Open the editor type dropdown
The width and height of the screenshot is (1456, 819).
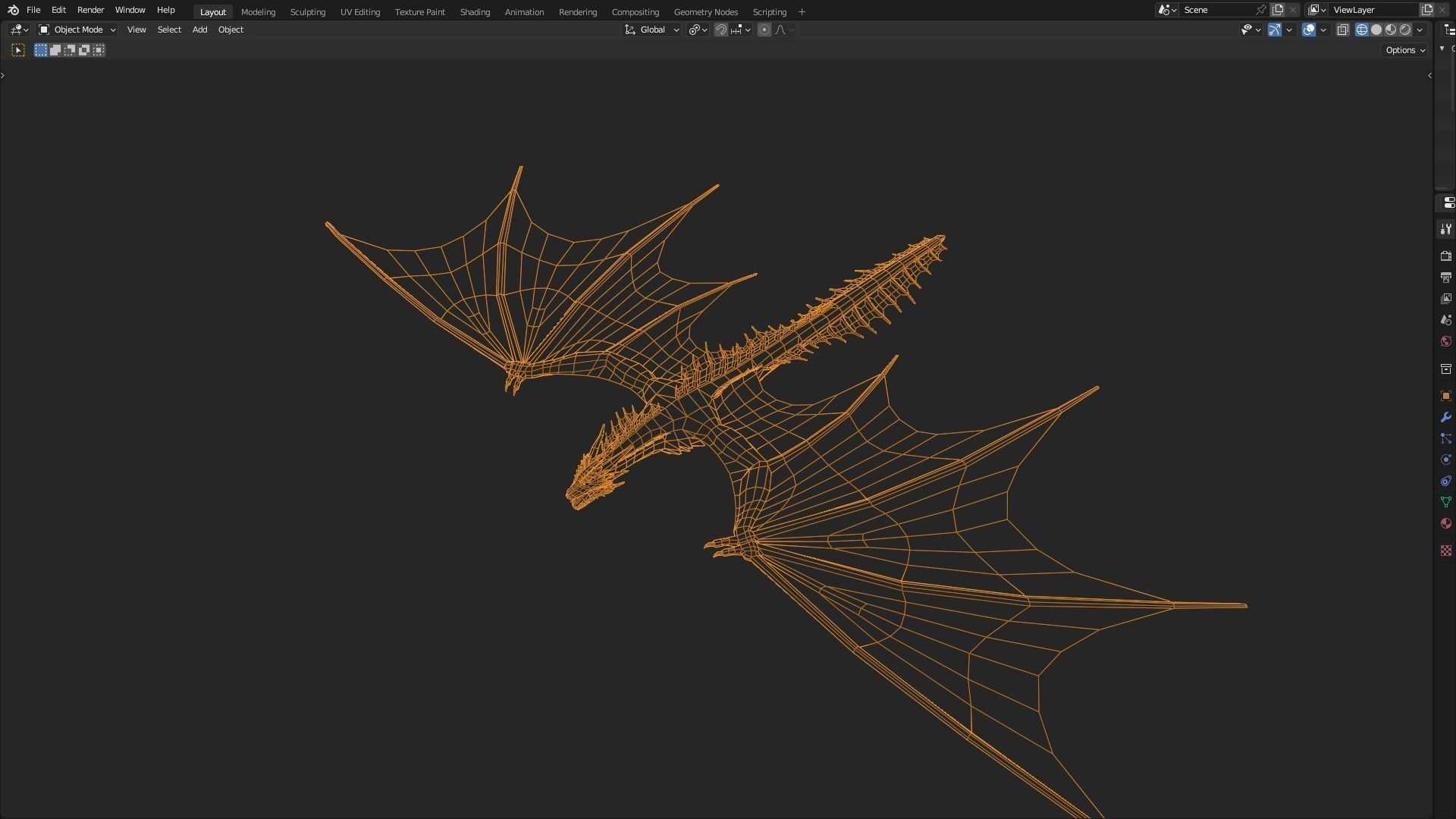point(19,30)
